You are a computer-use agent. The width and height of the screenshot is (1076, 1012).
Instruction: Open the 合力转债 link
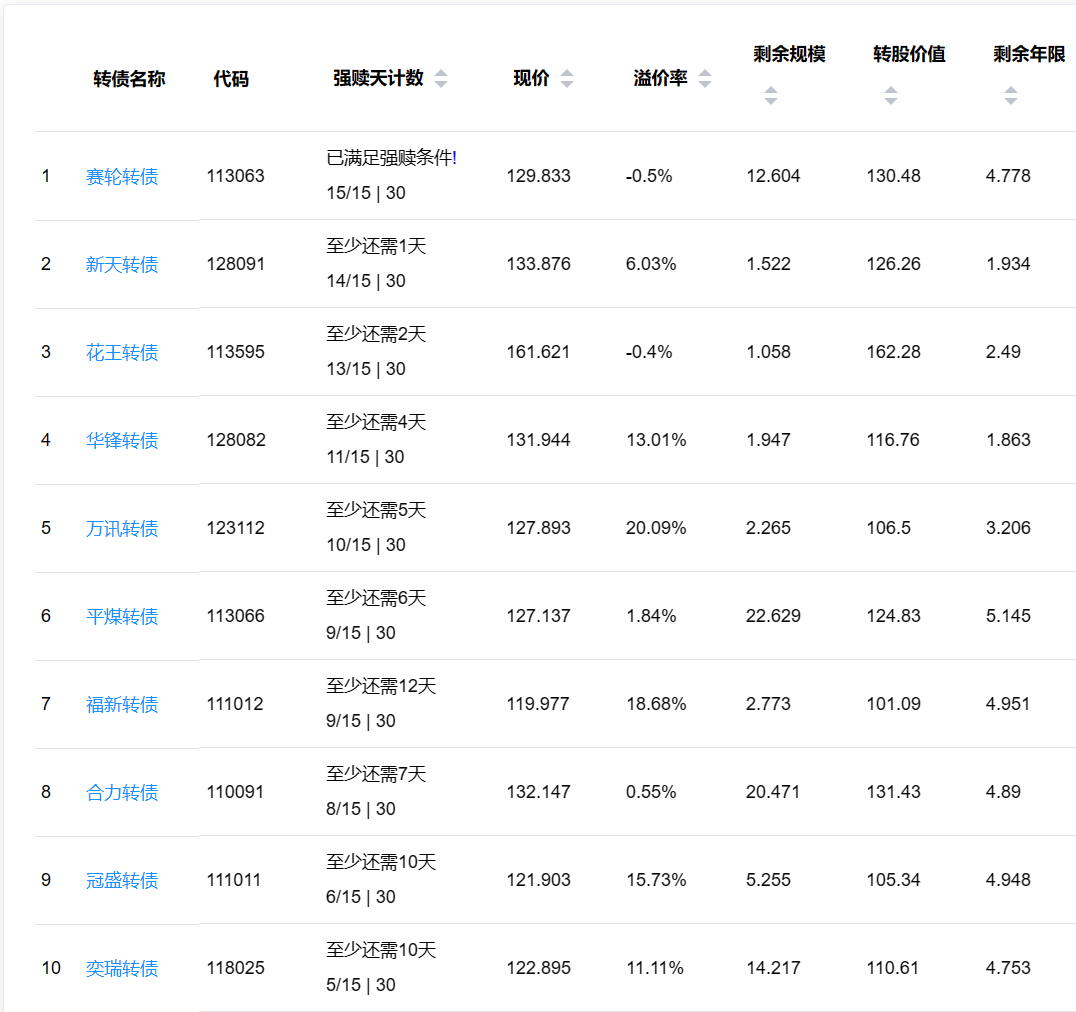coord(122,793)
